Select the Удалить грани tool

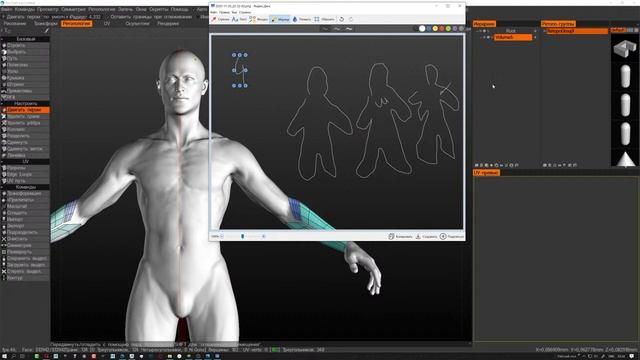[25, 116]
